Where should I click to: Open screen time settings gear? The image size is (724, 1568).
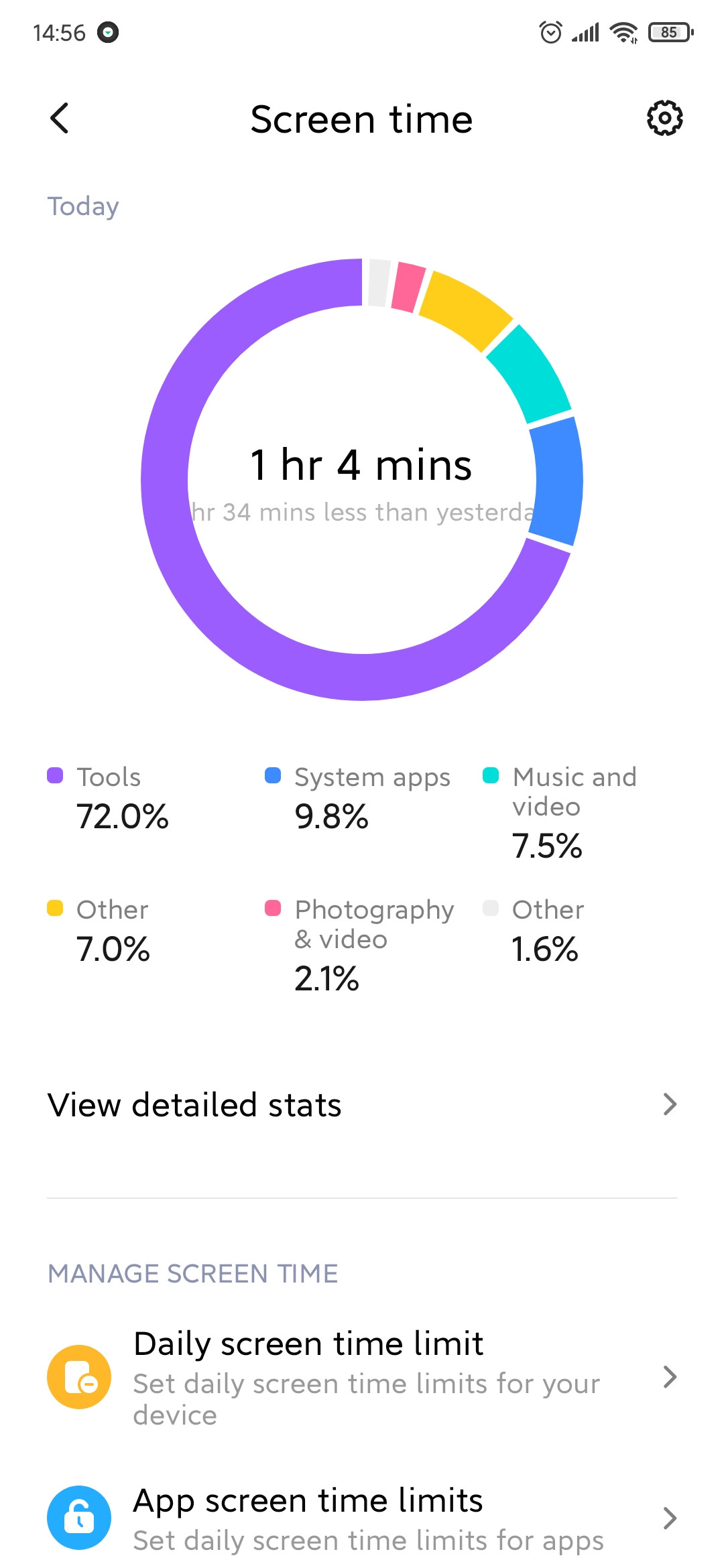pyautogui.click(x=664, y=119)
